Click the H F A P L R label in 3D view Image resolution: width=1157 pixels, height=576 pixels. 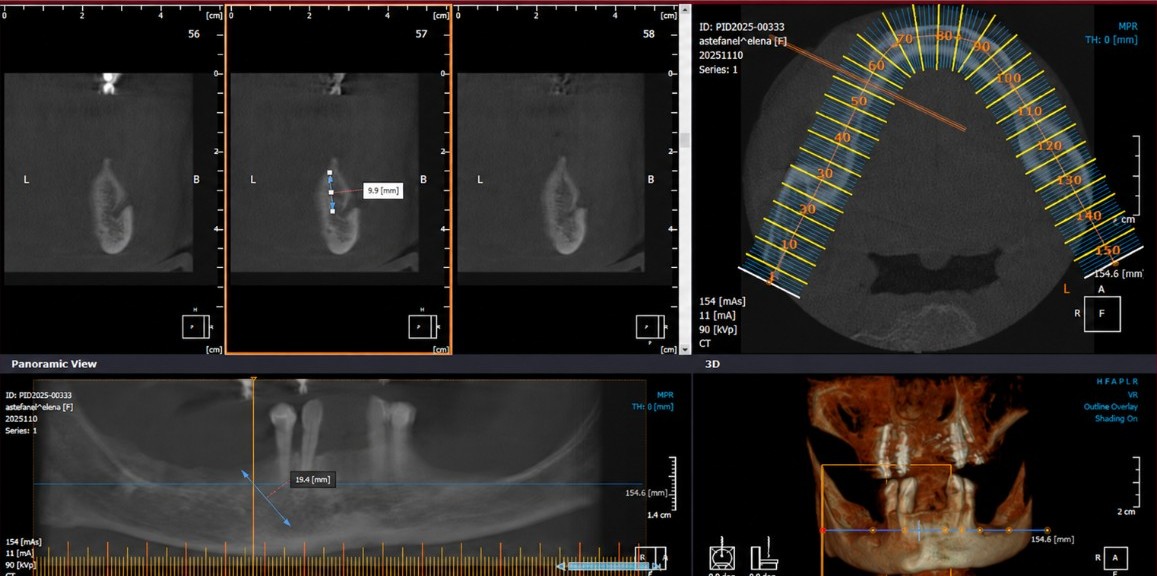(x=1117, y=382)
